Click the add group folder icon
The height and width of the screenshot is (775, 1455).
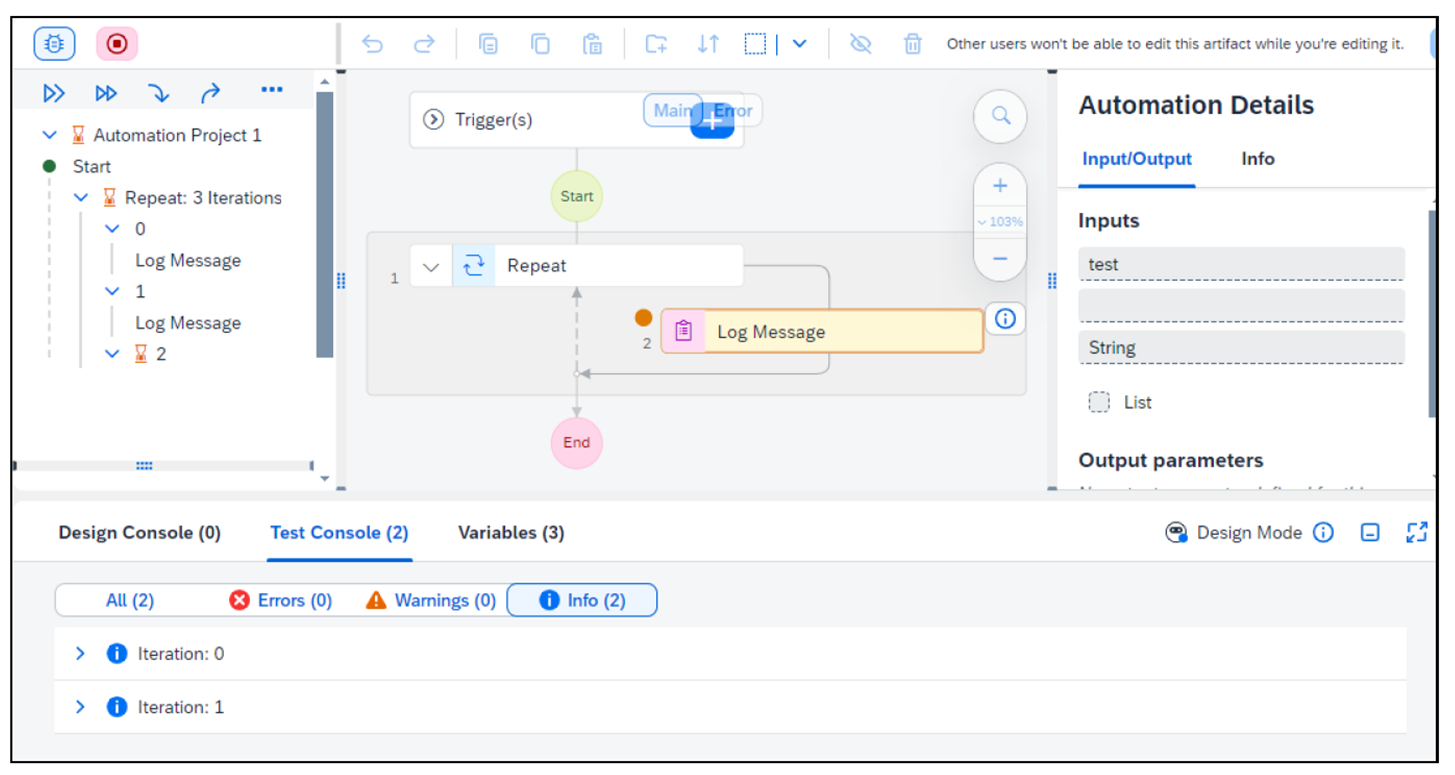[656, 44]
